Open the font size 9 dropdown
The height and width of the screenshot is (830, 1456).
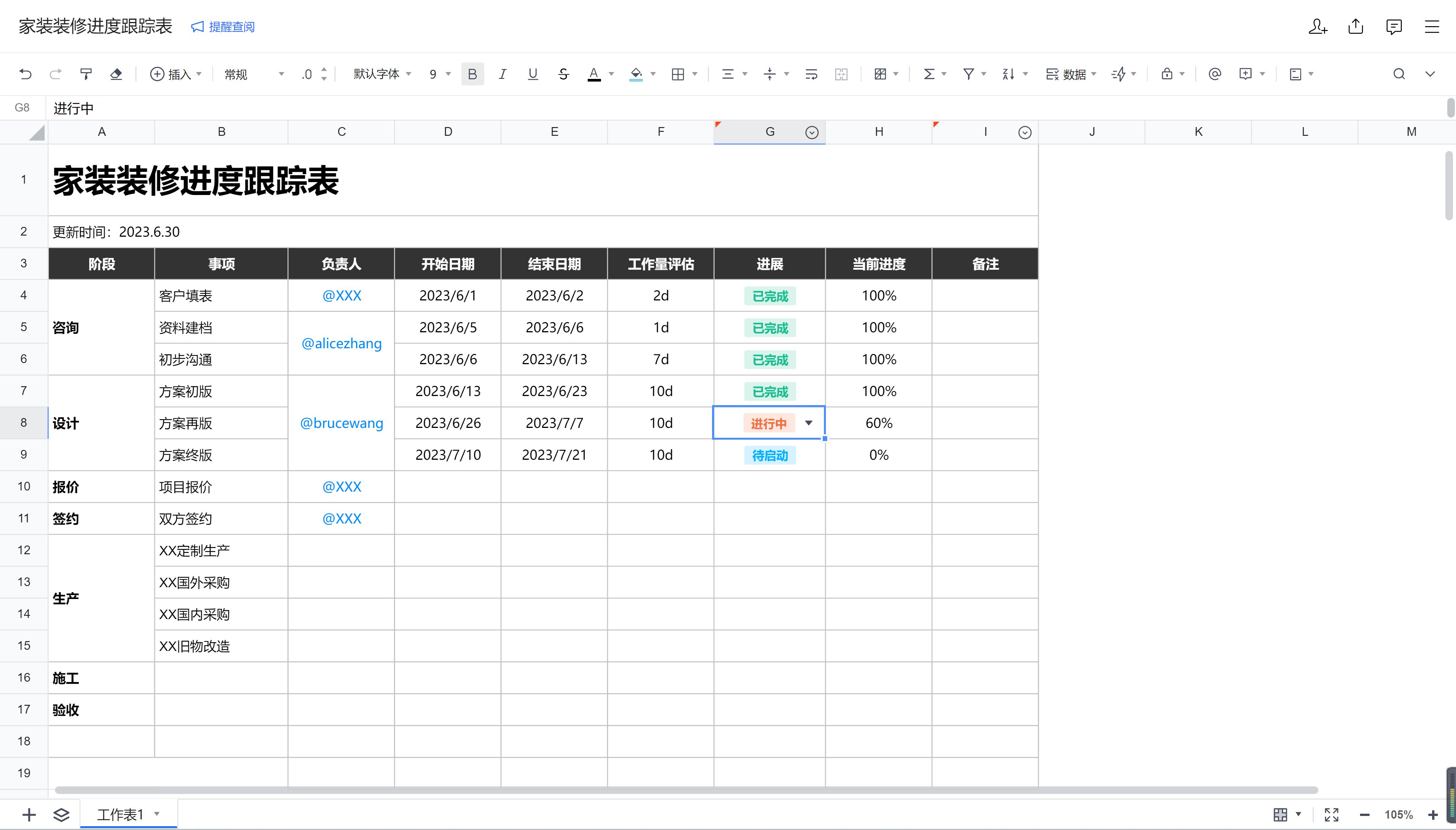[x=440, y=74]
